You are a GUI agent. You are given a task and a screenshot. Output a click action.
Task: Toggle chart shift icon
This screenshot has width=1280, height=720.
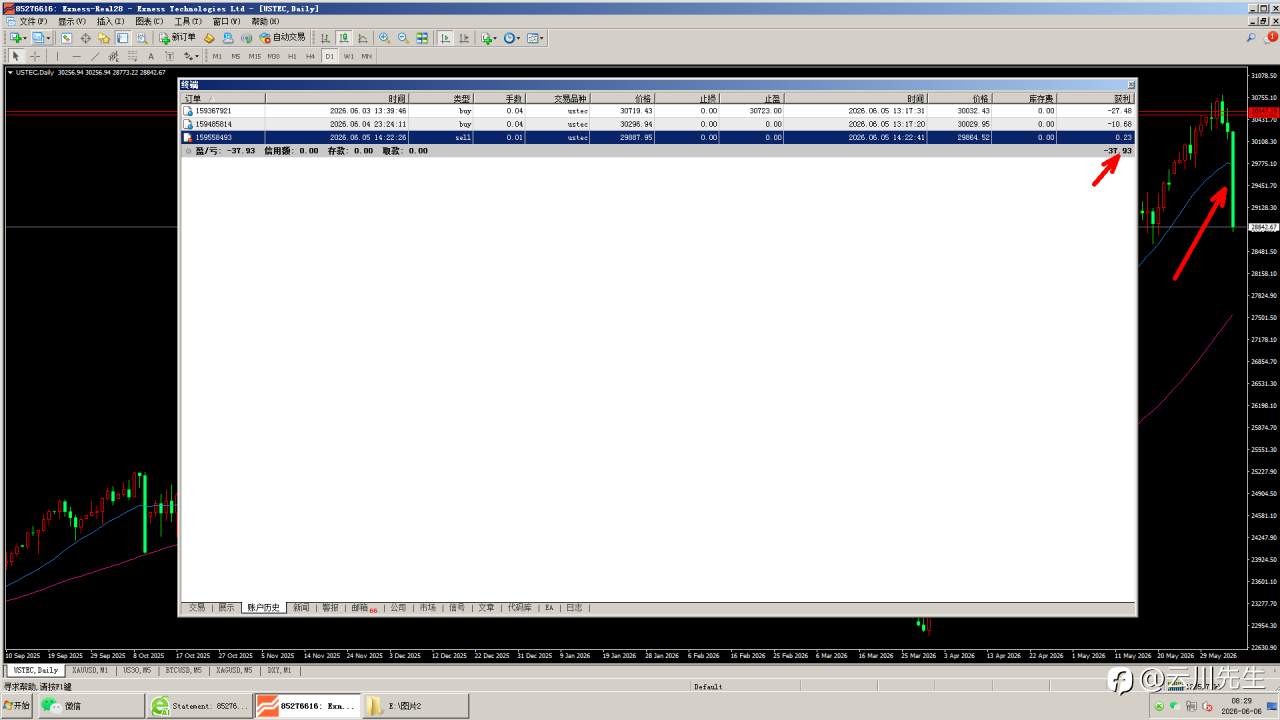463,38
